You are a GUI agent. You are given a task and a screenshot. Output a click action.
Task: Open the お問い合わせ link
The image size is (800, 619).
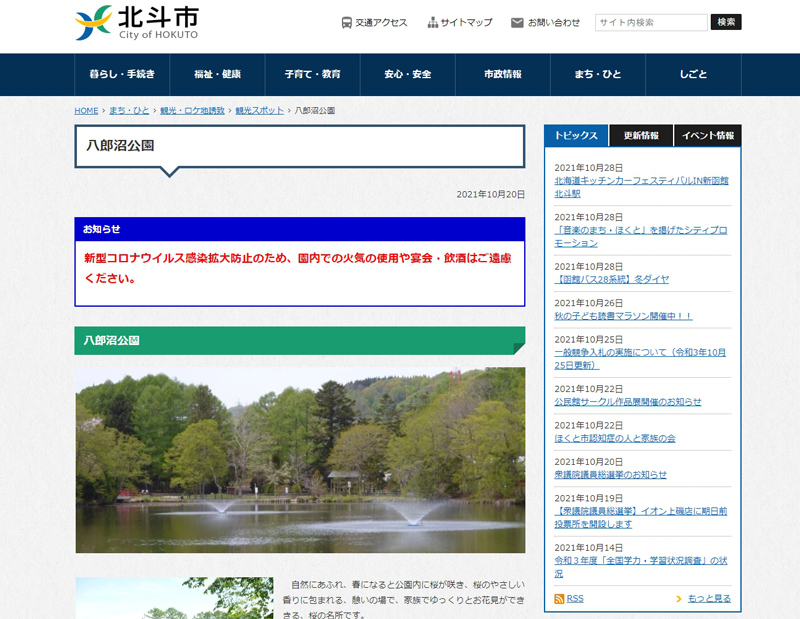point(554,22)
